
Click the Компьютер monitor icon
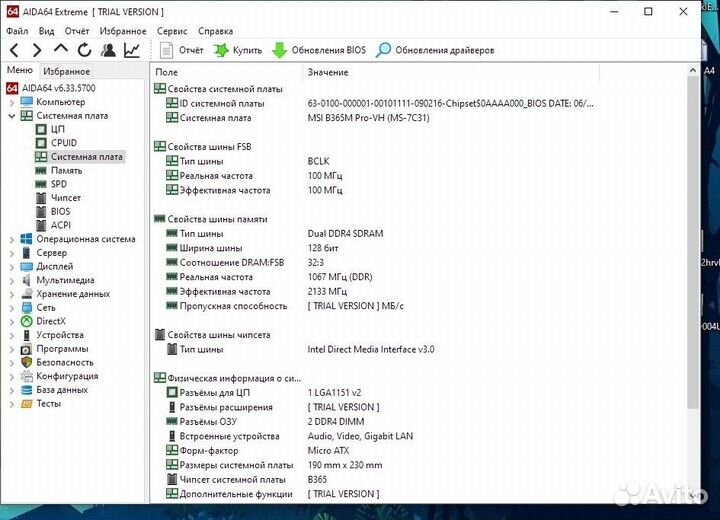pyautogui.click(x=27, y=102)
